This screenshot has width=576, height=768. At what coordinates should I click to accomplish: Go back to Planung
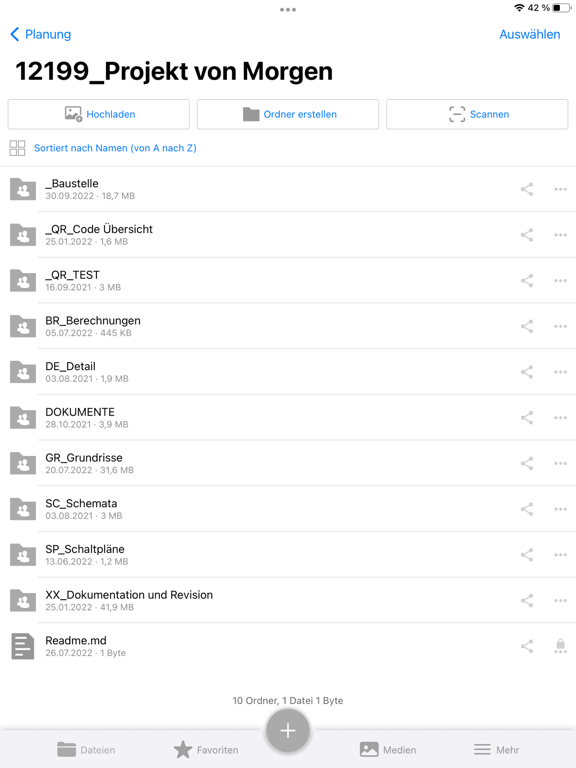(41, 34)
